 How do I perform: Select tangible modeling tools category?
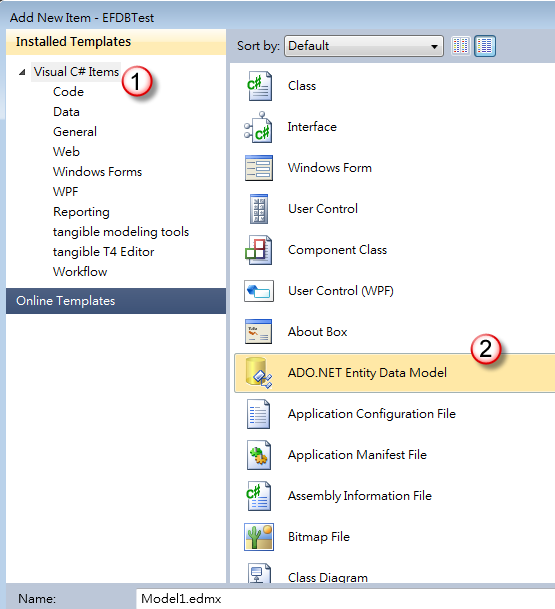click(x=121, y=232)
